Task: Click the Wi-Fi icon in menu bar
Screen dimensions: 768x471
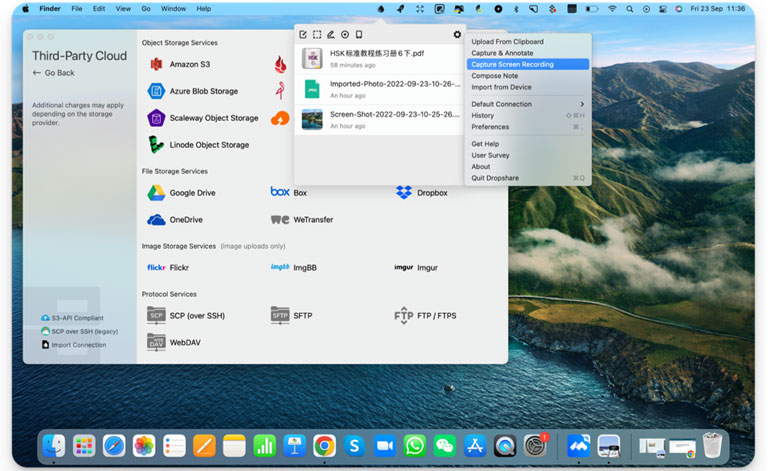Action: (612, 9)
